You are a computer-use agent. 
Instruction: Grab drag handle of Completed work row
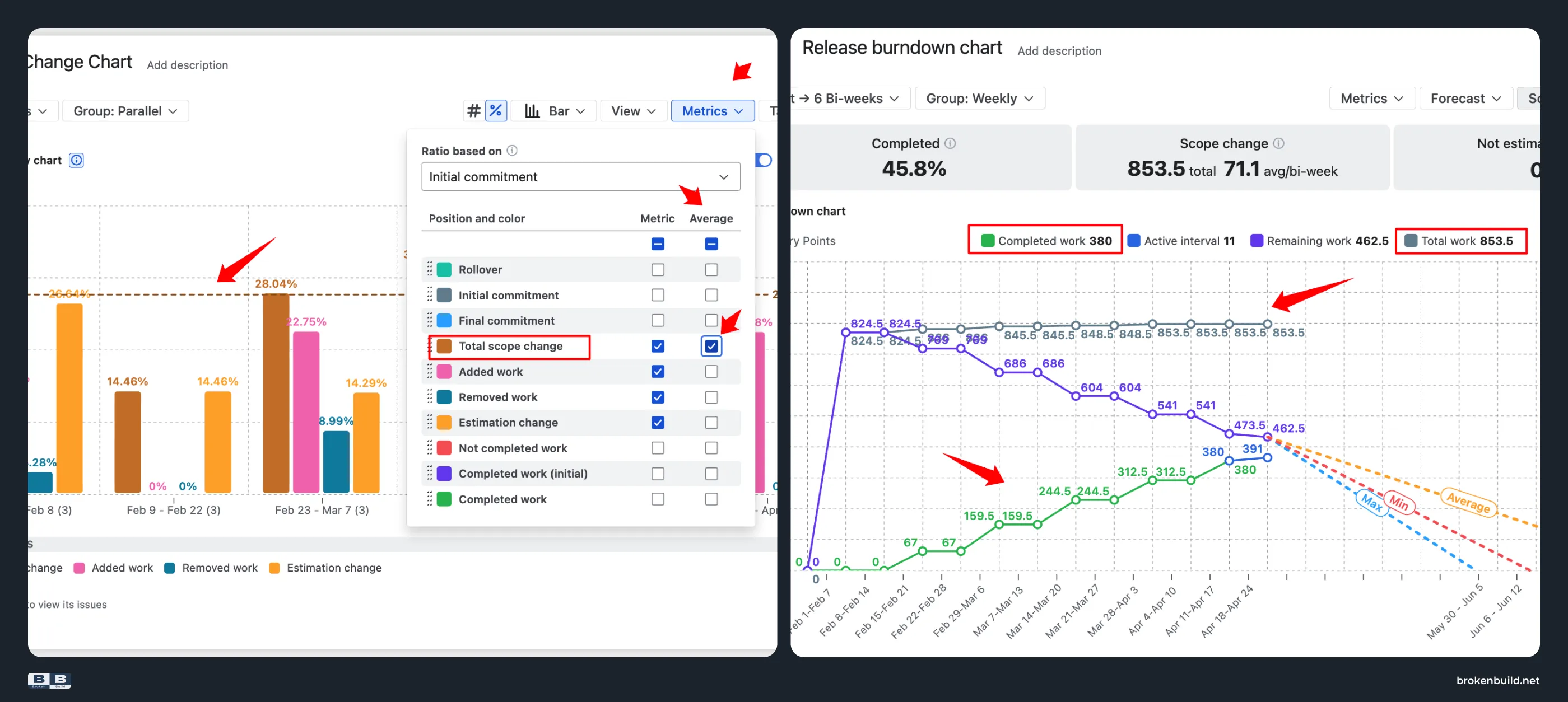pos(429,499)
